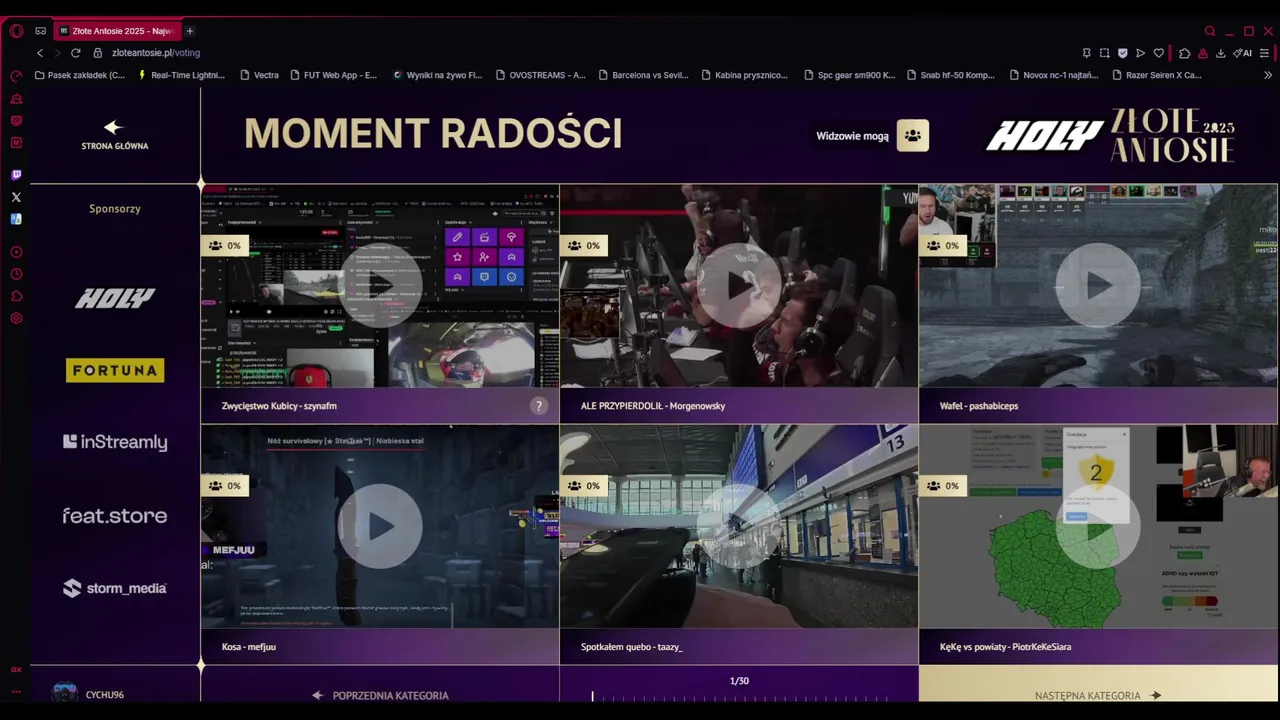Image resolution: width=1280 pixels, height=720 pixels.
Task: Go back with the browser back arrow
Action: tap(40, 53)
